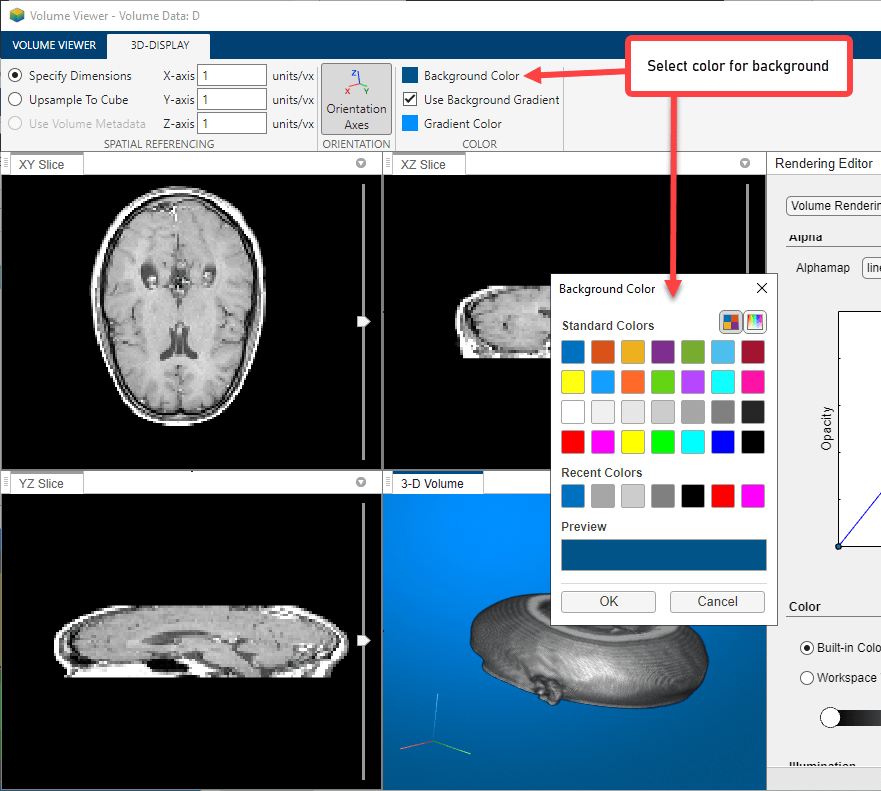Pick near-black end of grayscale row
This screenshot has height=791, width=881.
753,412
